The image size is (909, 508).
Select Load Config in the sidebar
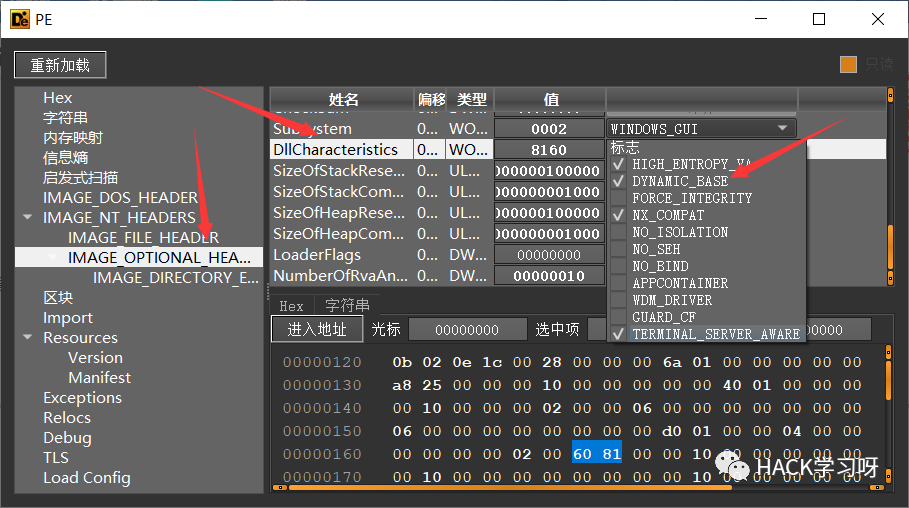[87, 478]
